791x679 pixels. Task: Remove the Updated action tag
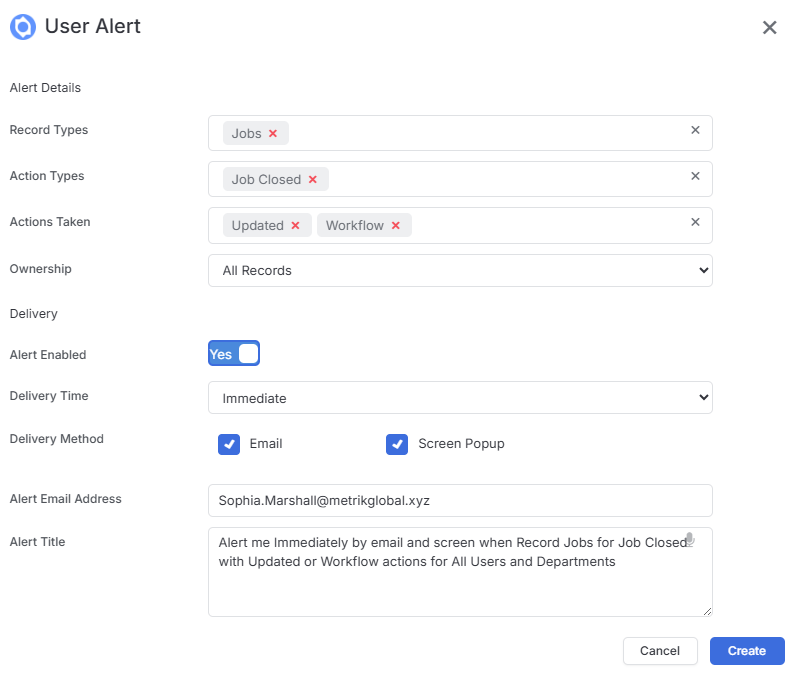(296, 225)
